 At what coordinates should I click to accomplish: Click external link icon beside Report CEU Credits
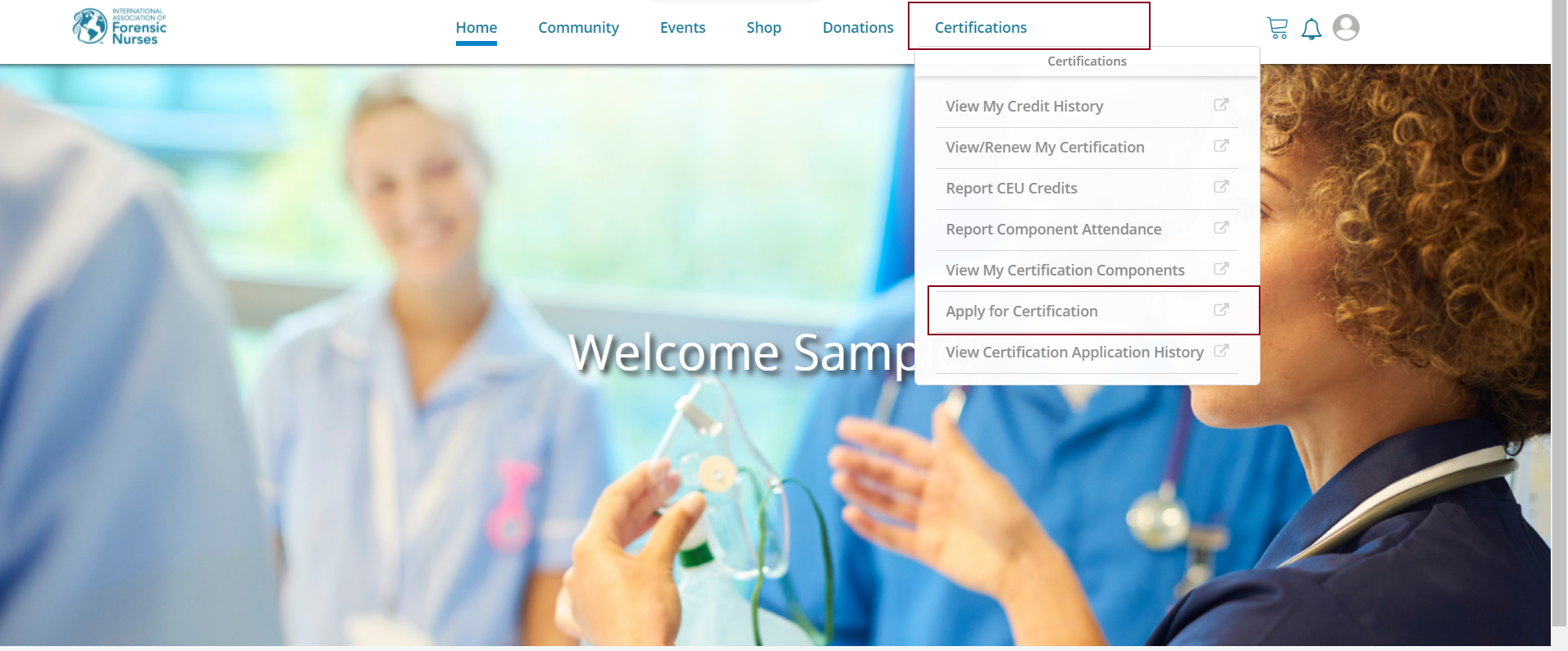1221,187
